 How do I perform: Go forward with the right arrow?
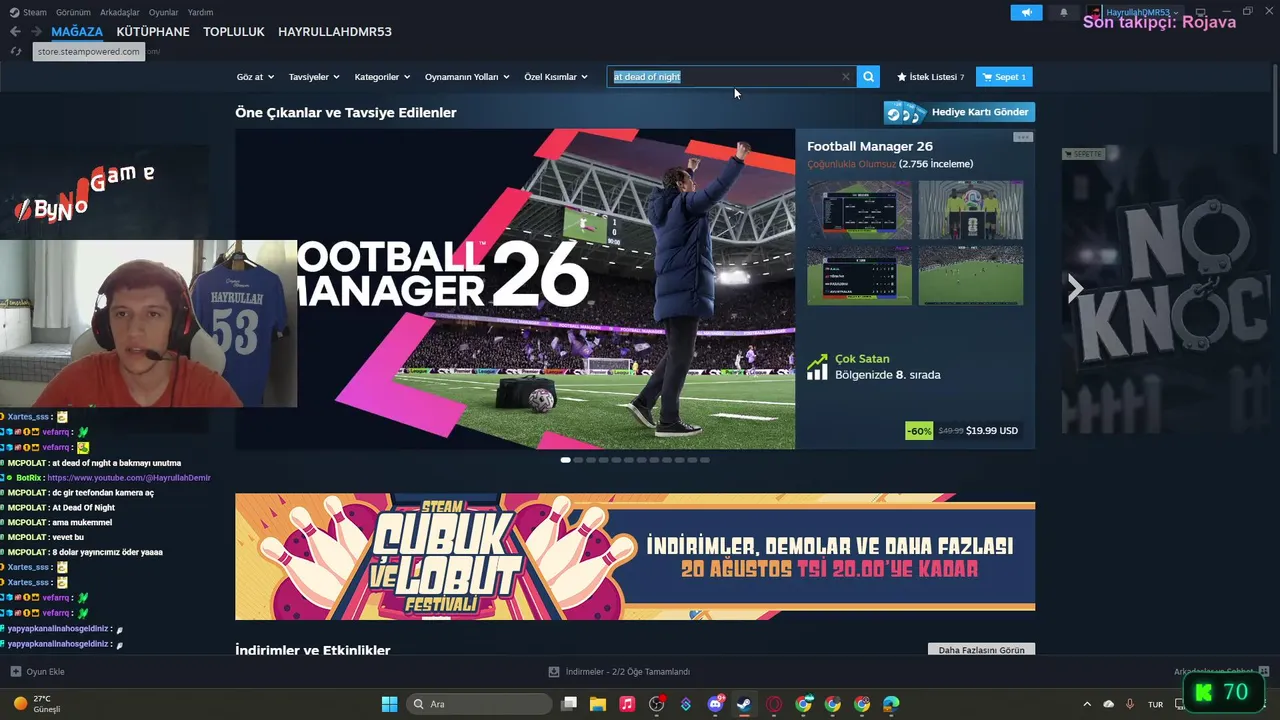[36, 32]
